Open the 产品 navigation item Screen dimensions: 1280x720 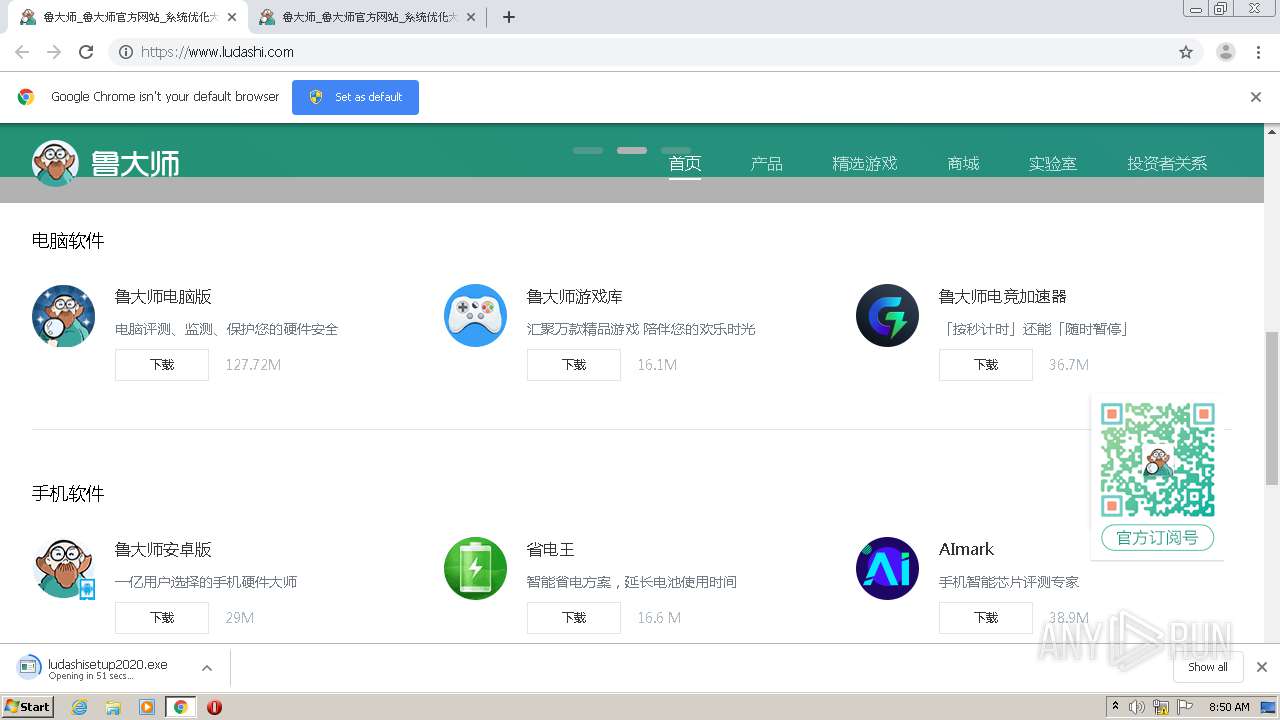coord(767,163)
